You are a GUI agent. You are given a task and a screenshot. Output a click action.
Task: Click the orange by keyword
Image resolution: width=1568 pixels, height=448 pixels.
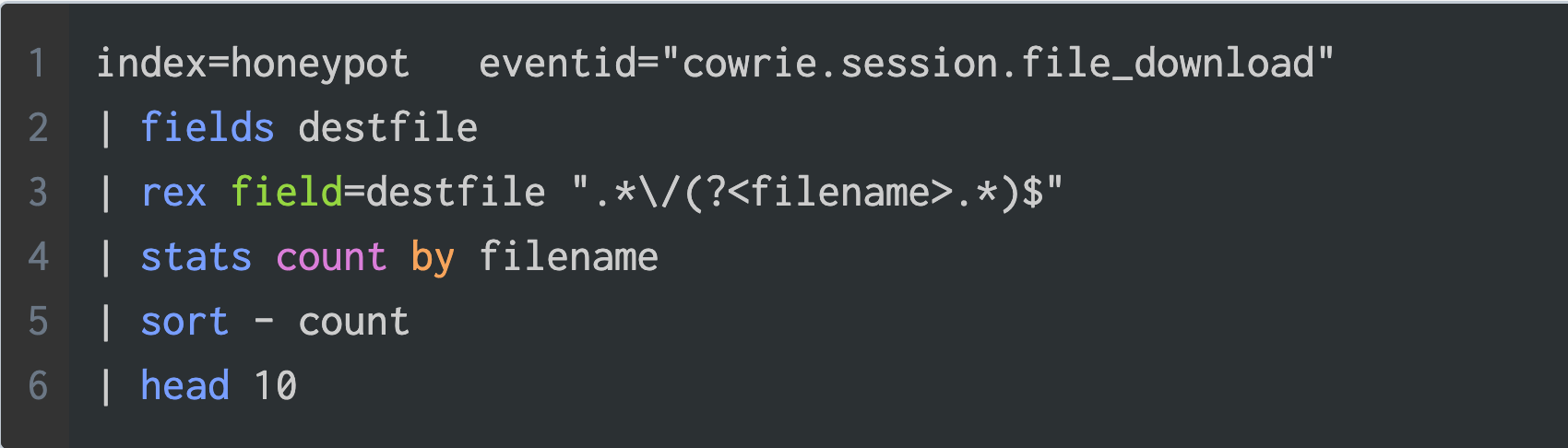coord(433,257)
